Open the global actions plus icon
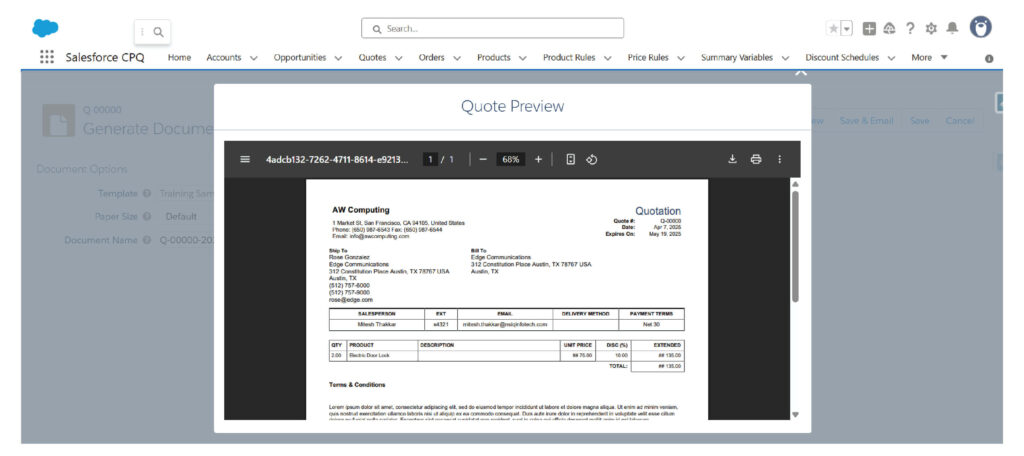Viewport: 1024px width, 456px height. pos(869,29)
